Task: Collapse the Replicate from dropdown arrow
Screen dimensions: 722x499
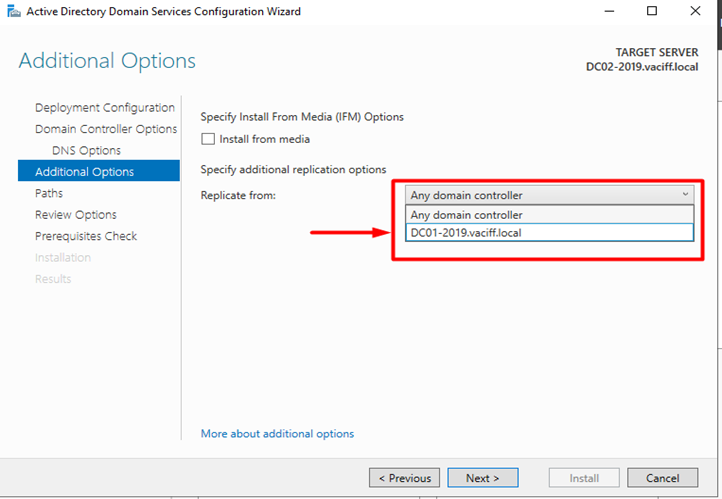Action: (x=685, y=195)
